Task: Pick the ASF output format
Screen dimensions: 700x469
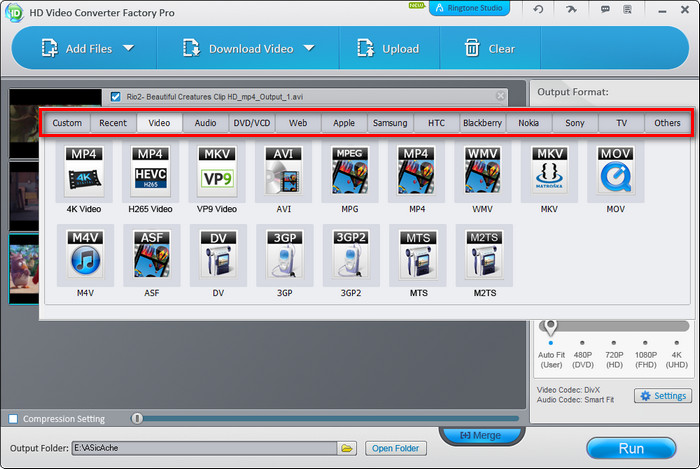Action: (x=152, y=256)
